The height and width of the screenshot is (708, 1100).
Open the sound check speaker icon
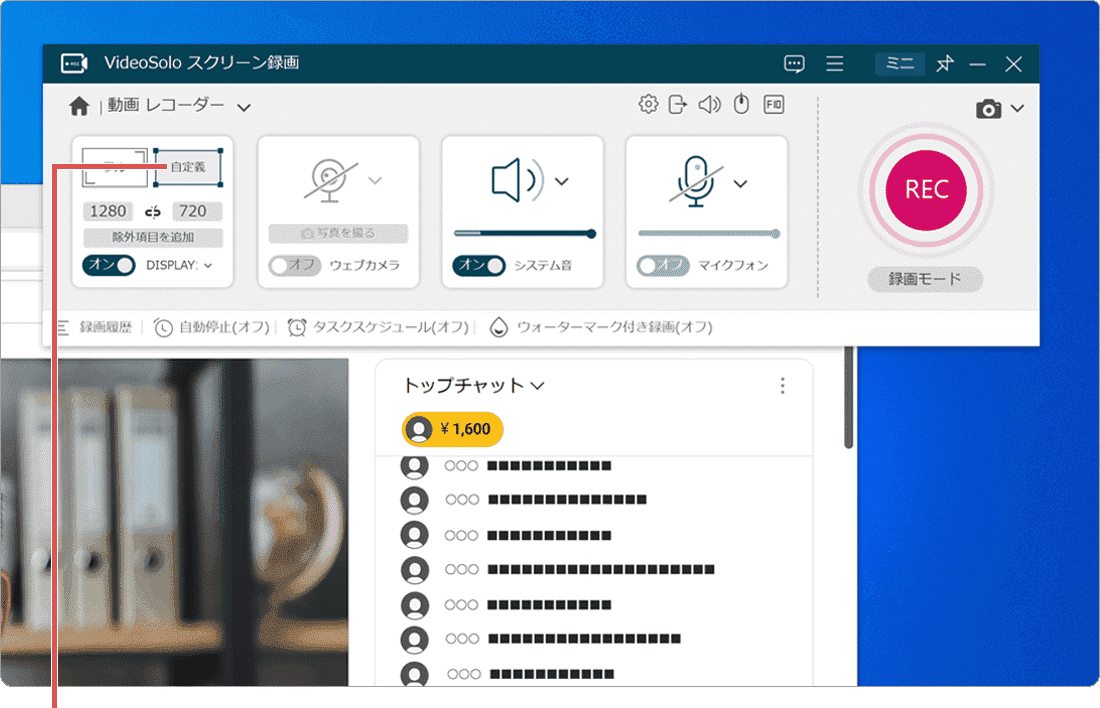point(710,103)
